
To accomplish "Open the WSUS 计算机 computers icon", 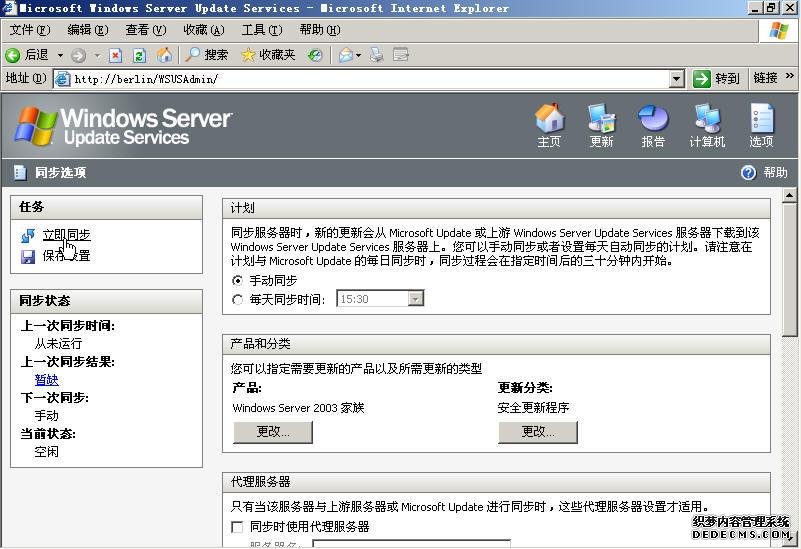I will coord(708,126).
